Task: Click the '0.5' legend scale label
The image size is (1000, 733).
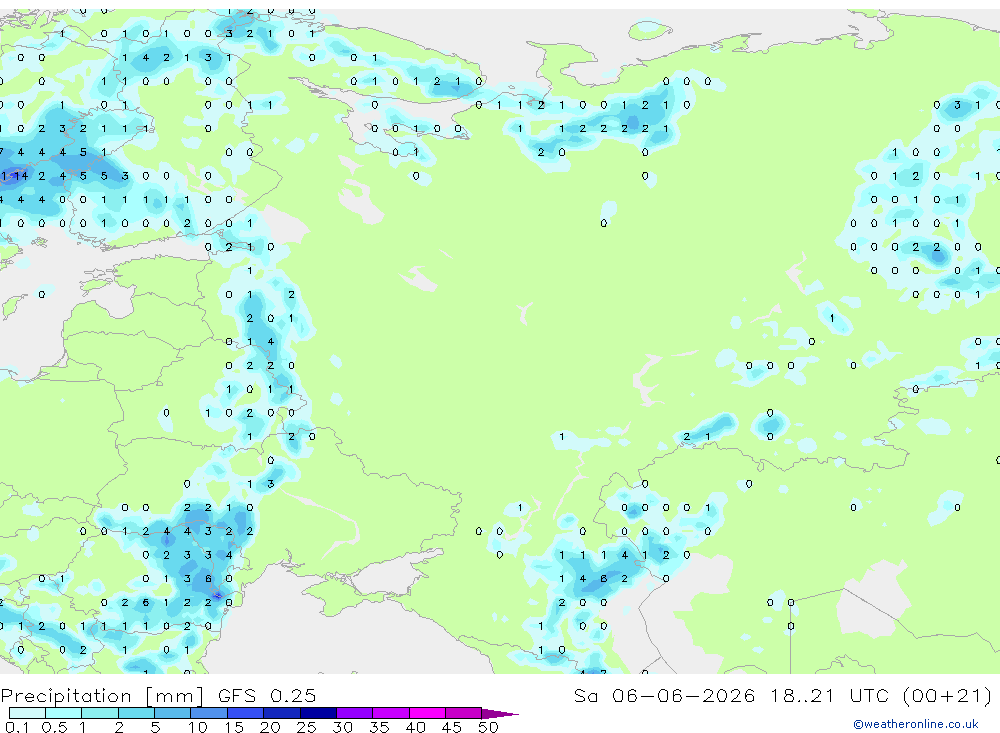Action: [54, 727]
